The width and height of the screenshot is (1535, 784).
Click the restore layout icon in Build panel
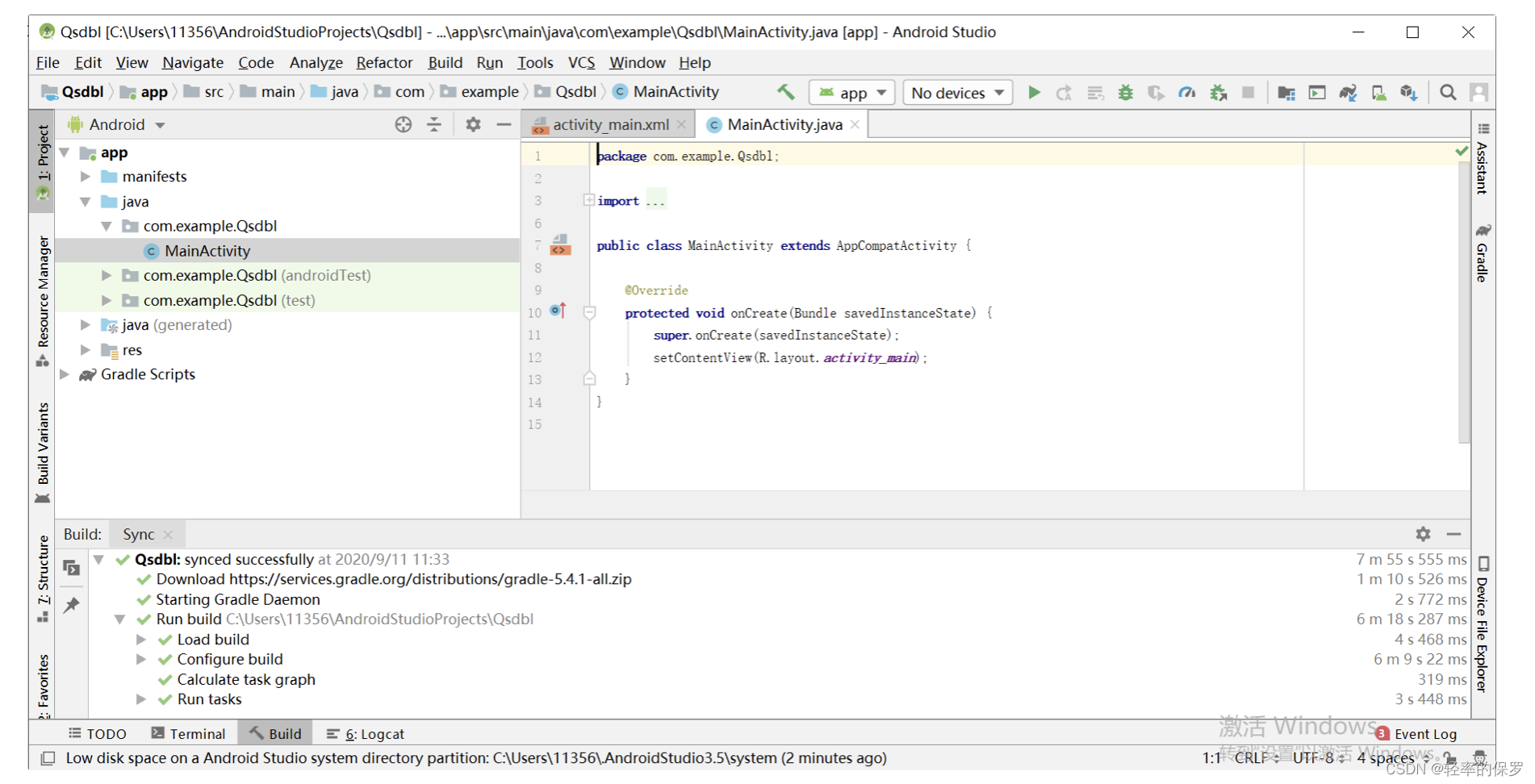[x=72, y=568]
